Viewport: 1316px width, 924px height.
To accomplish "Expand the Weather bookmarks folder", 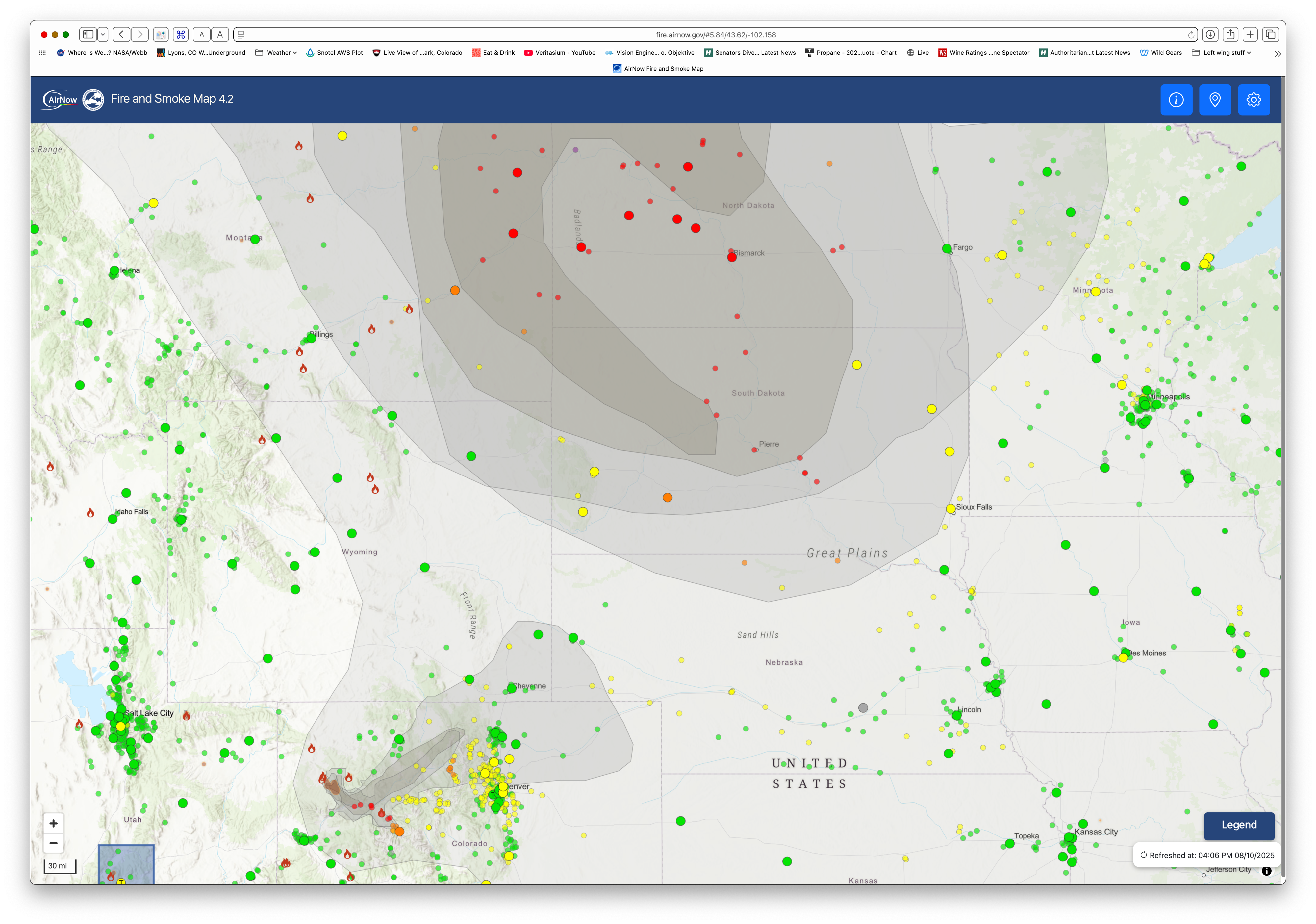I will point(279,53).
